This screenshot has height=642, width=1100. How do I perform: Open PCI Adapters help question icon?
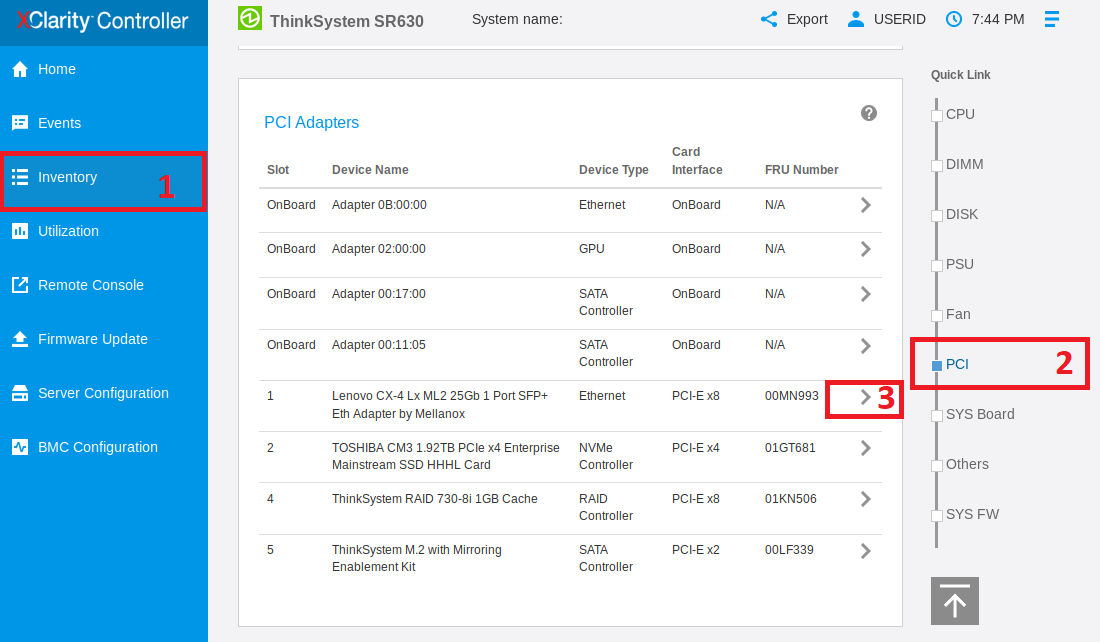click(869, 113)
